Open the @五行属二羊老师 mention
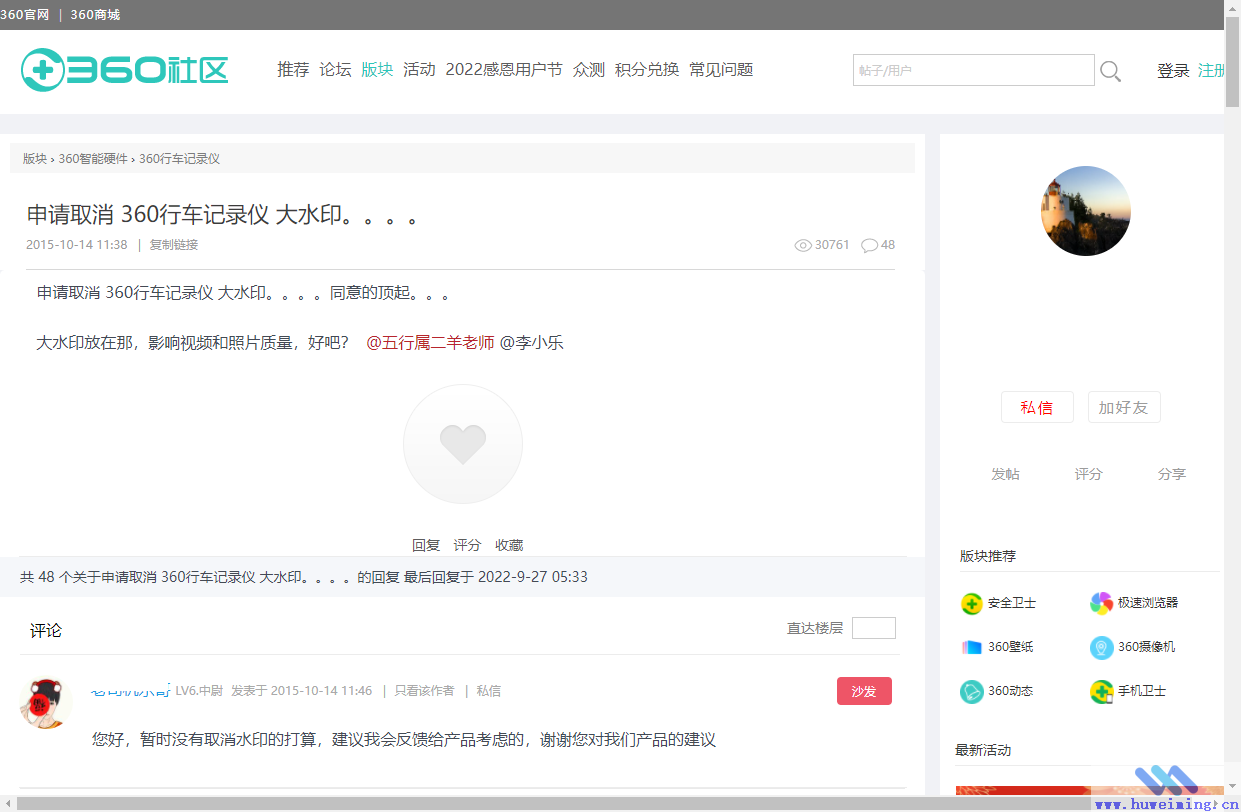1241x812 pixels. click(x=430, y=343)
